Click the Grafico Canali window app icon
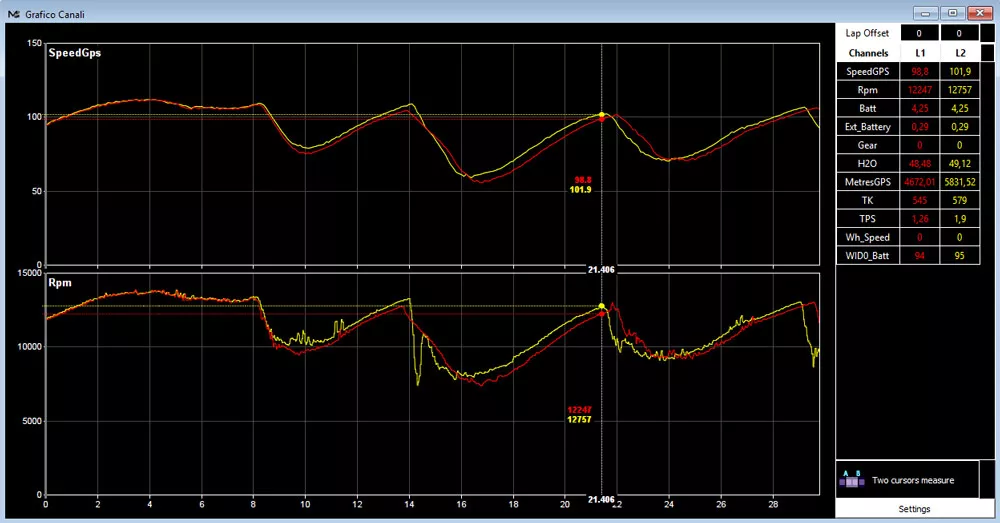The width and height of the screenshot is (1000, 523). coord(13,14)
